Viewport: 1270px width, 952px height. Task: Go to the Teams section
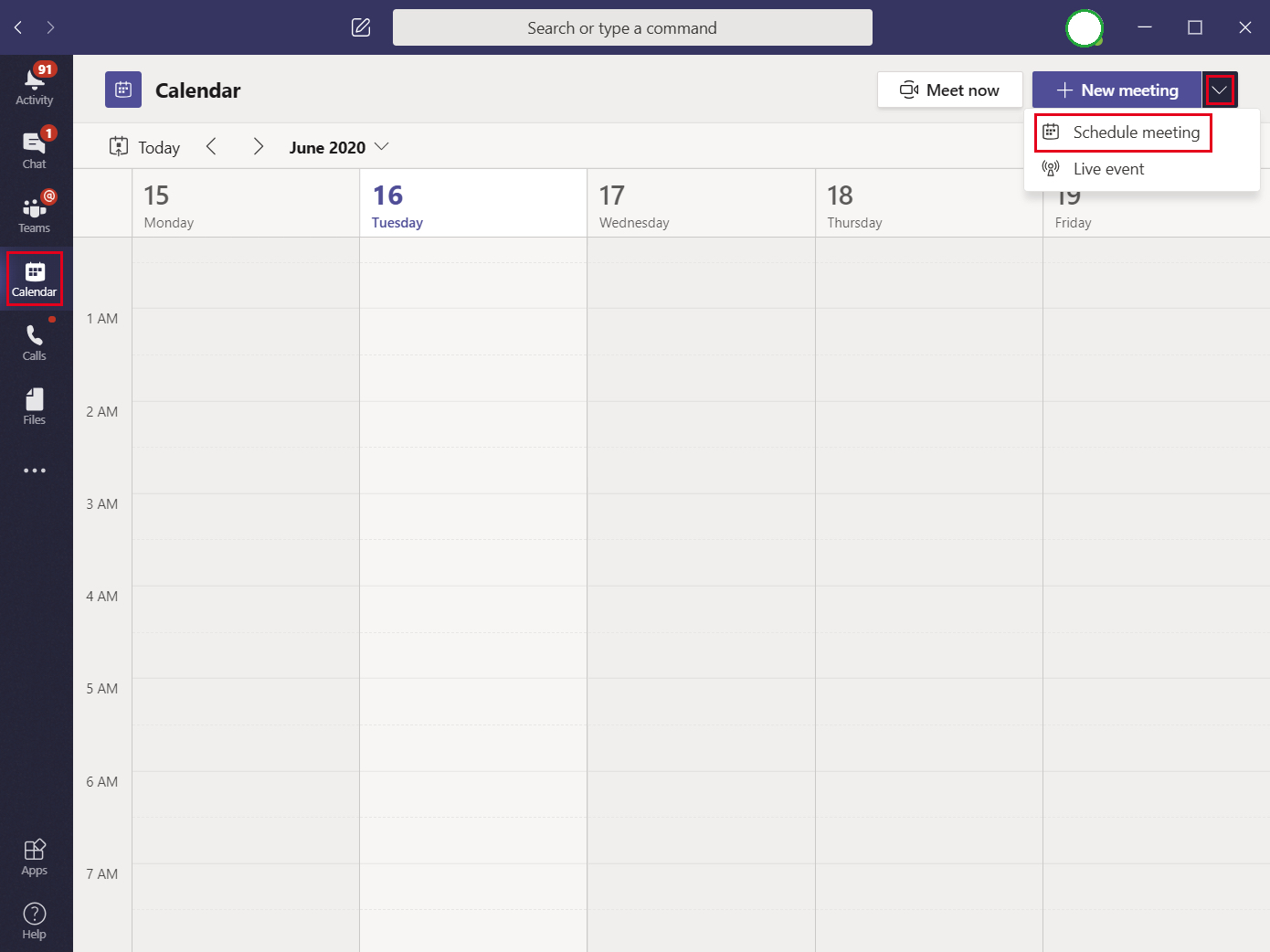pos(35,214)
